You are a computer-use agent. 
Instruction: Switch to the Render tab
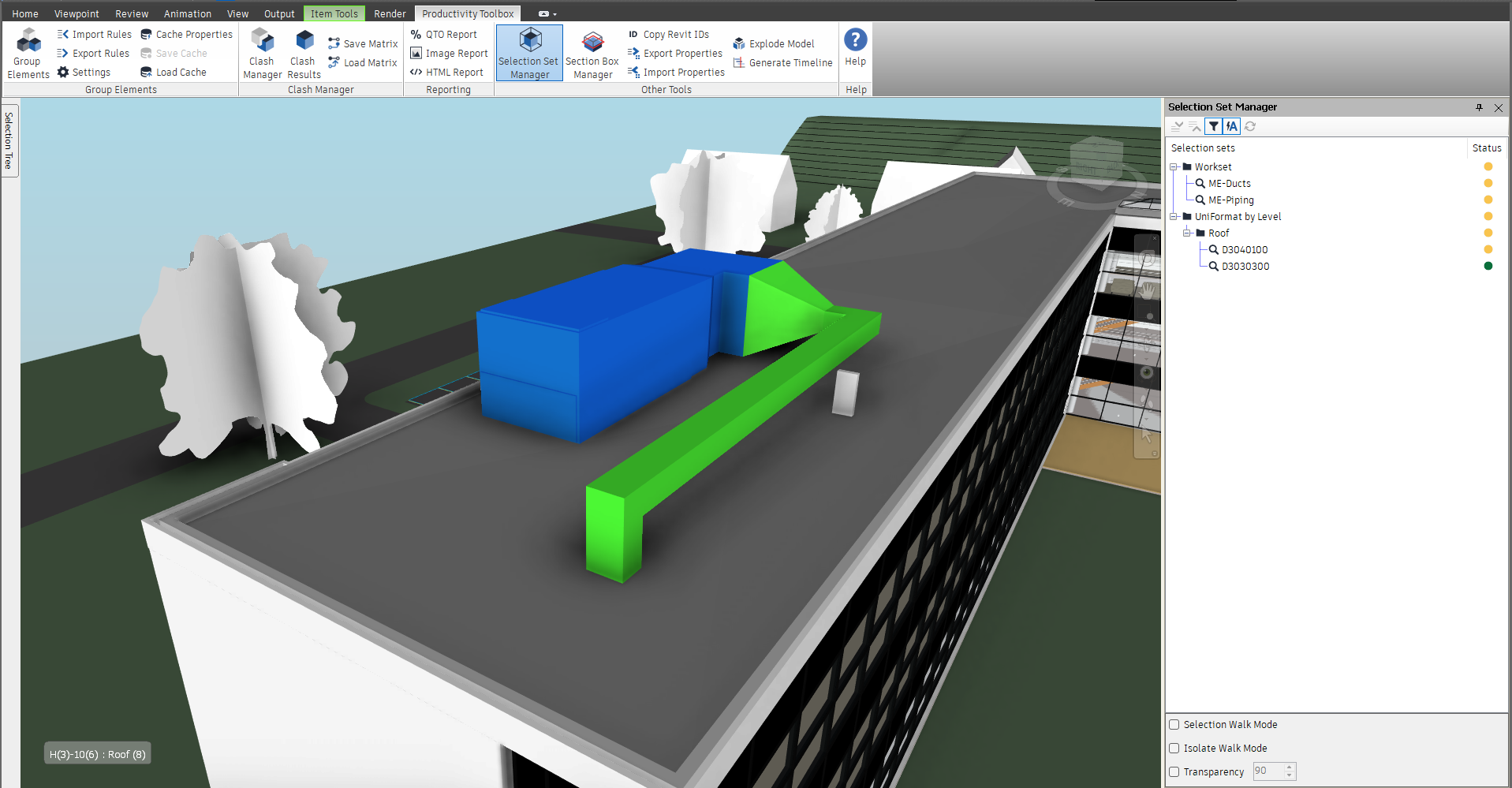coord(390,14)
